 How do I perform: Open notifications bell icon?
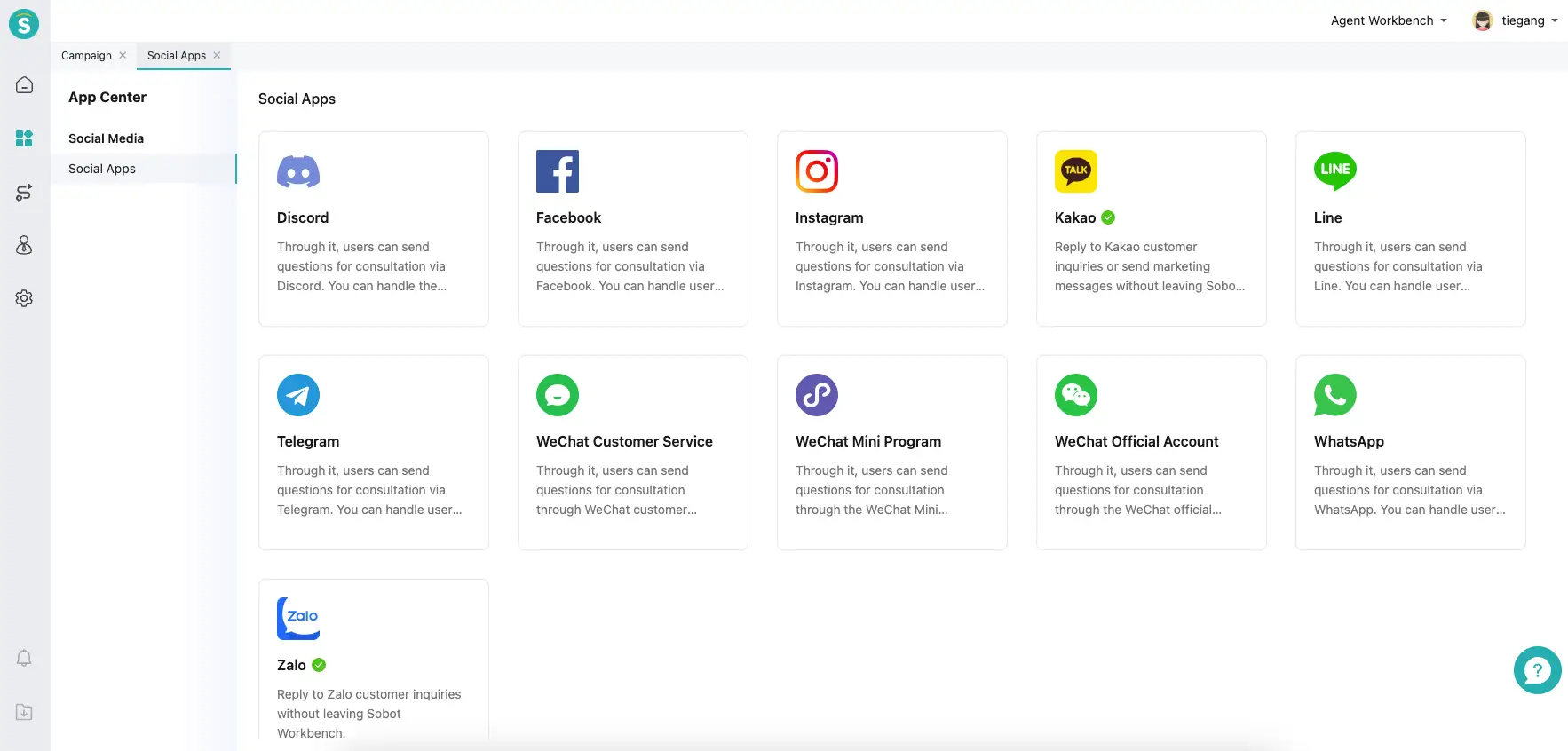click(25, 658)
